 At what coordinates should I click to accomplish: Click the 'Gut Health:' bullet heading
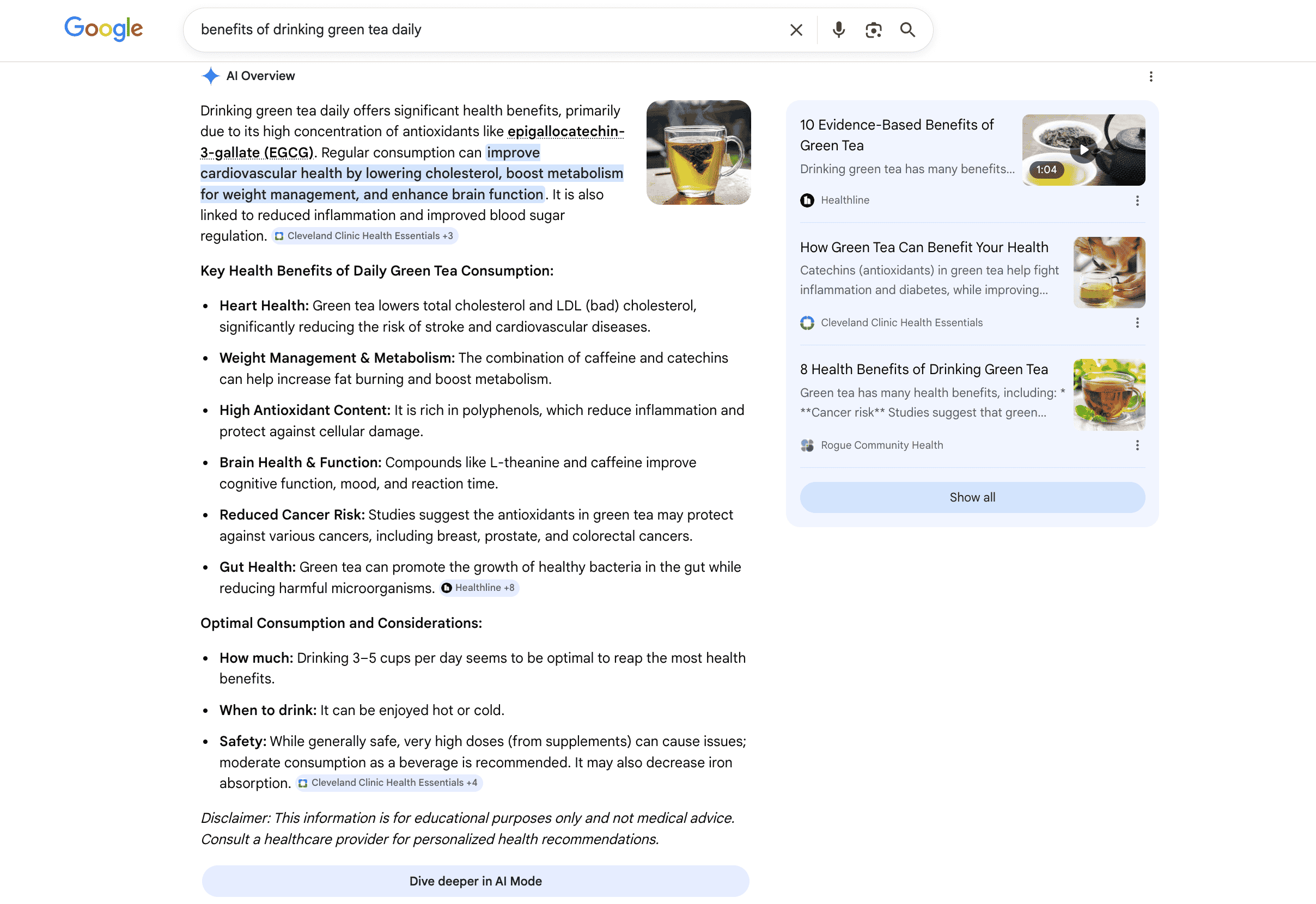(257, 567)
